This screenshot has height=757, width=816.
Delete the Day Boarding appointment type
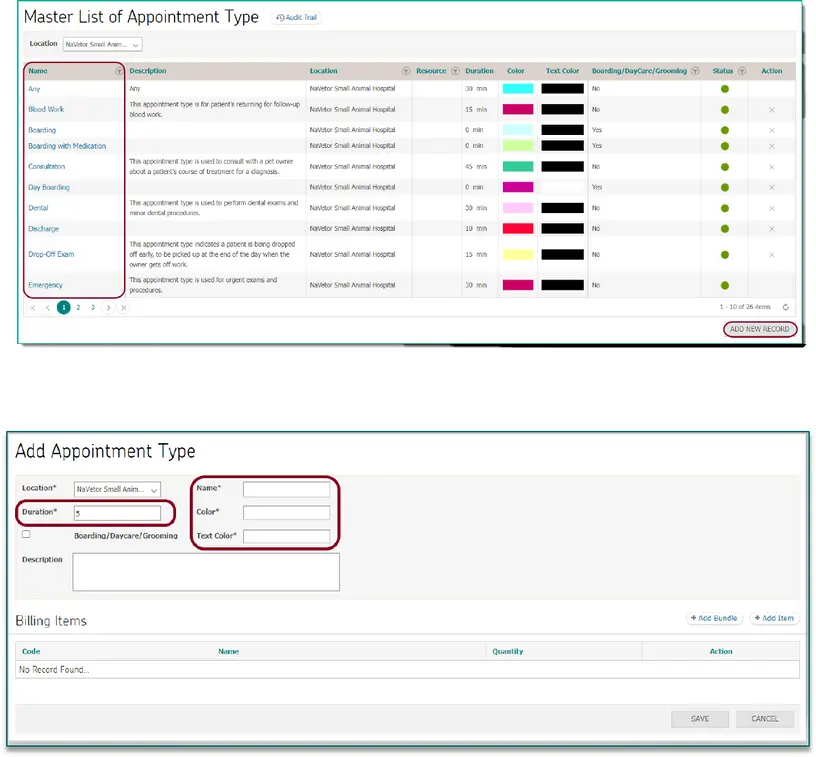click(x=772, y=187)
